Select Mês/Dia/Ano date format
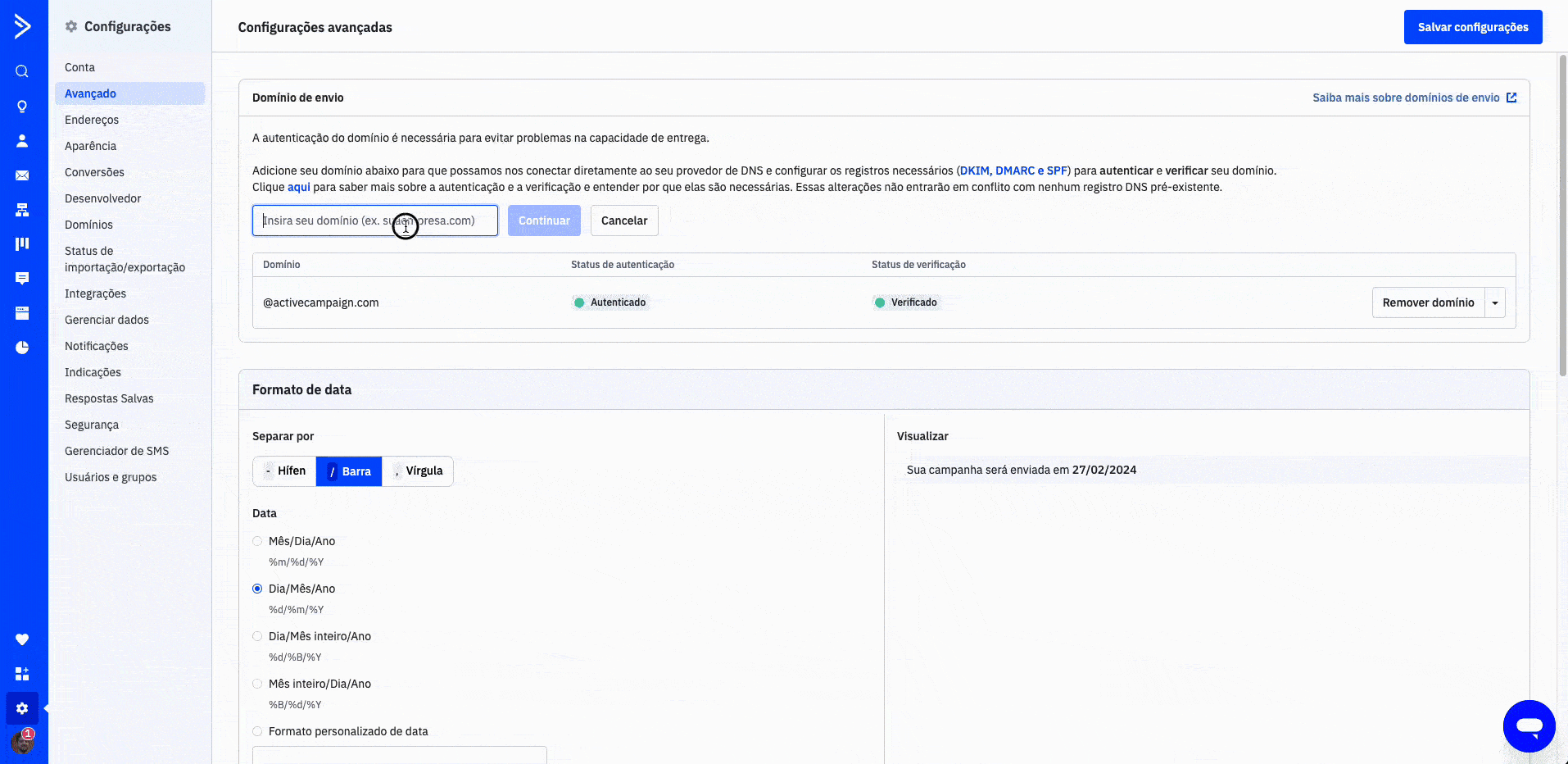Image resolution: width=1568 pixels, height=764 pixels. point(257,541)
